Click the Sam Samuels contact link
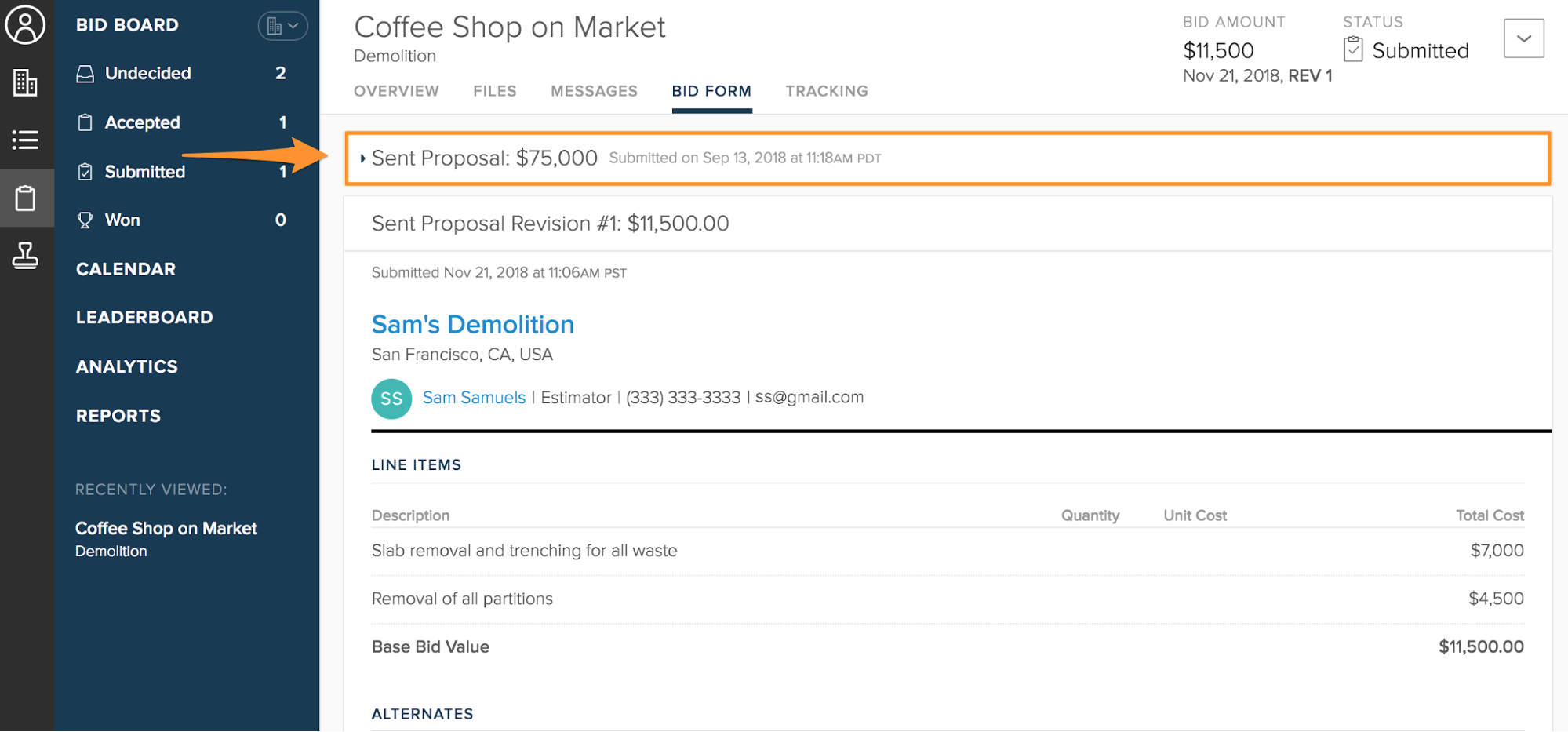The width and height of the screenshot is (1568, 732). (x=474, y=398)
